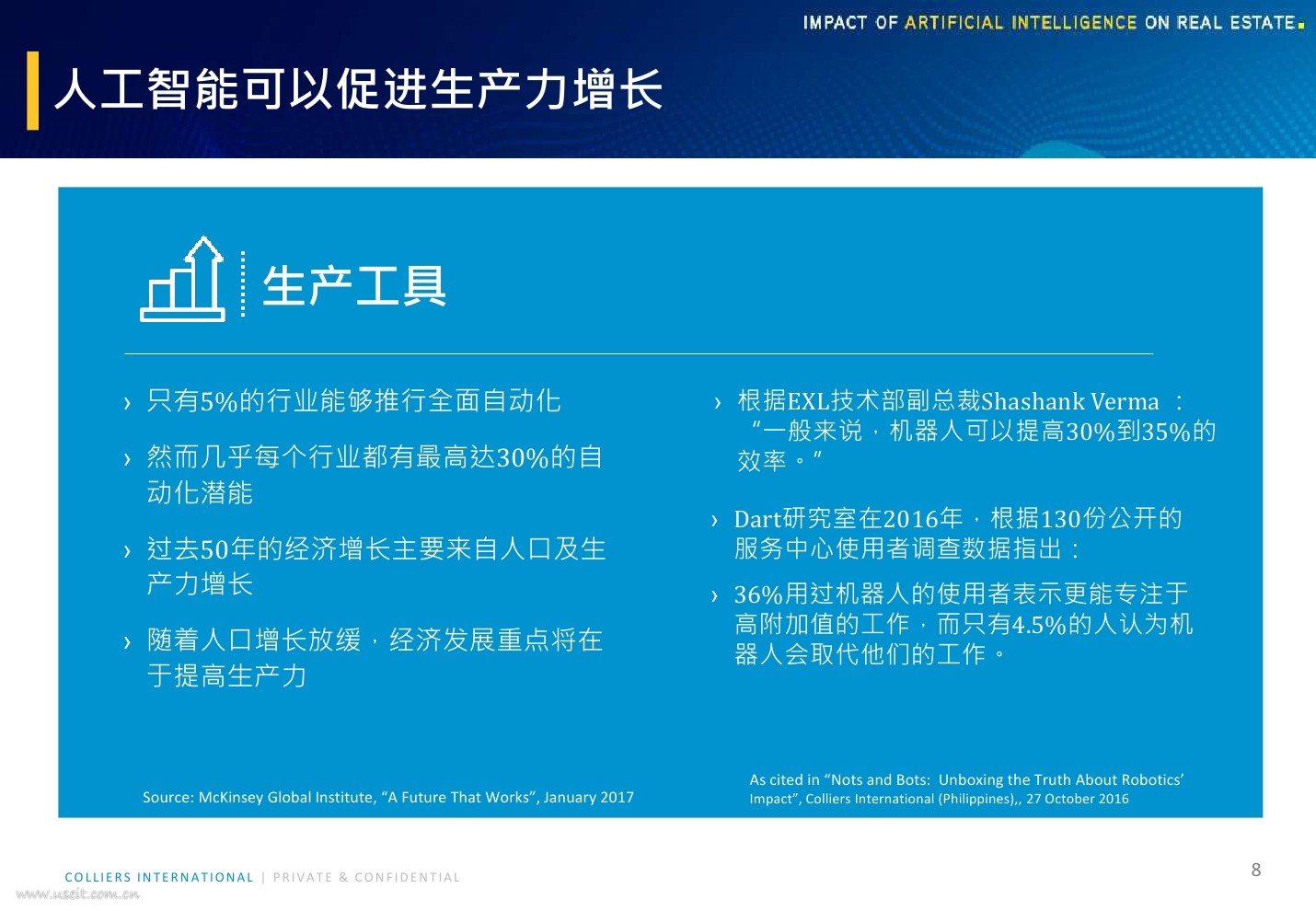Select the COLLIERS INTERNATIONAL footer text

click(158, 877)
